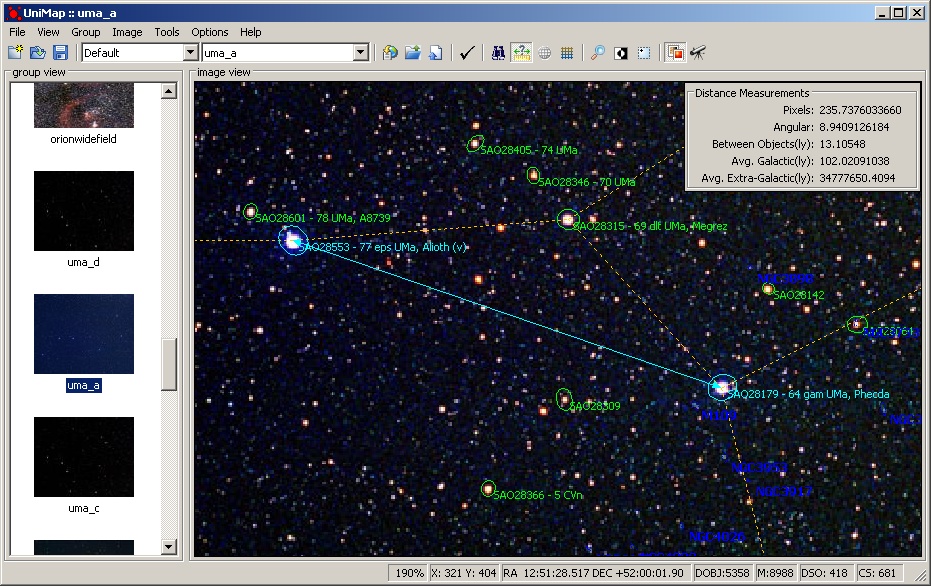Click the M:8988 status field
Viewport: 931px width, 586px height.
pos(775,573)
